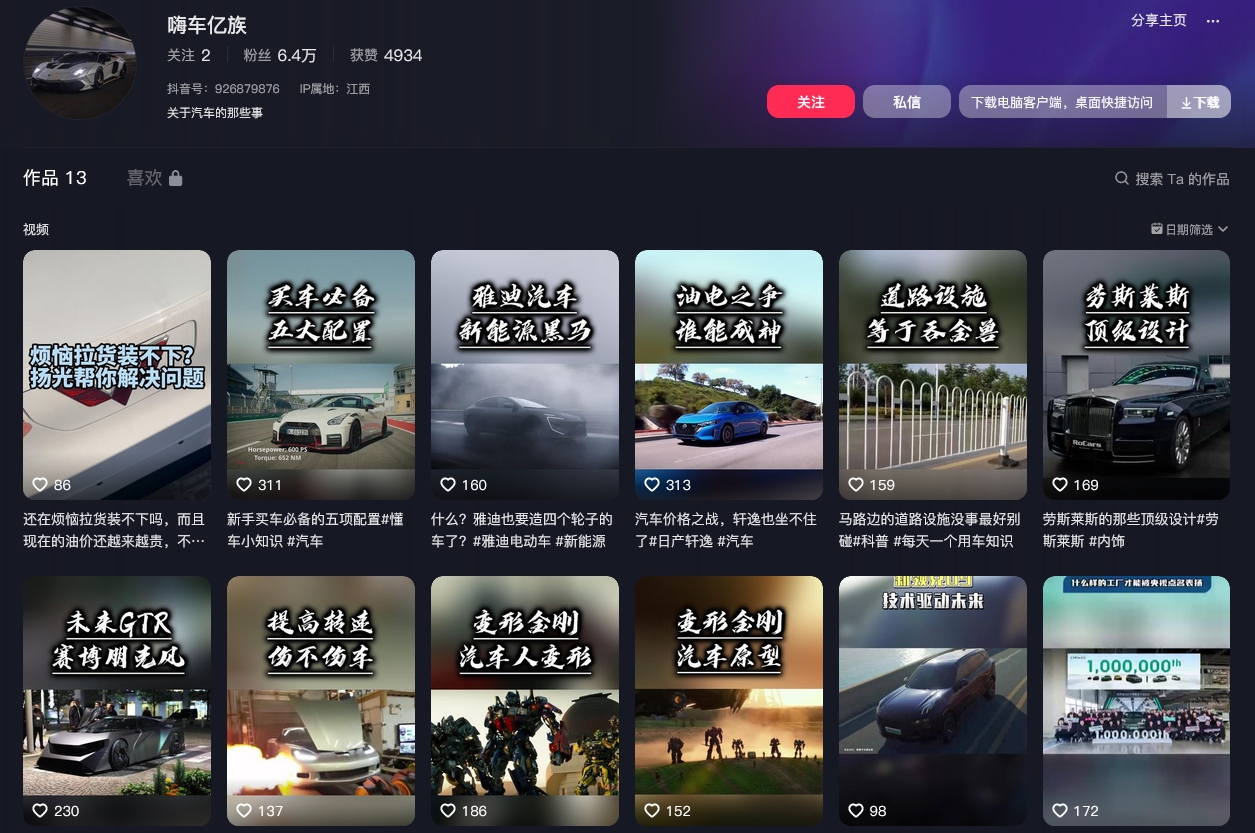Switch to the 作品 13 tab
The height and width of the screenshot is (833, 1255).
[55, 178]
